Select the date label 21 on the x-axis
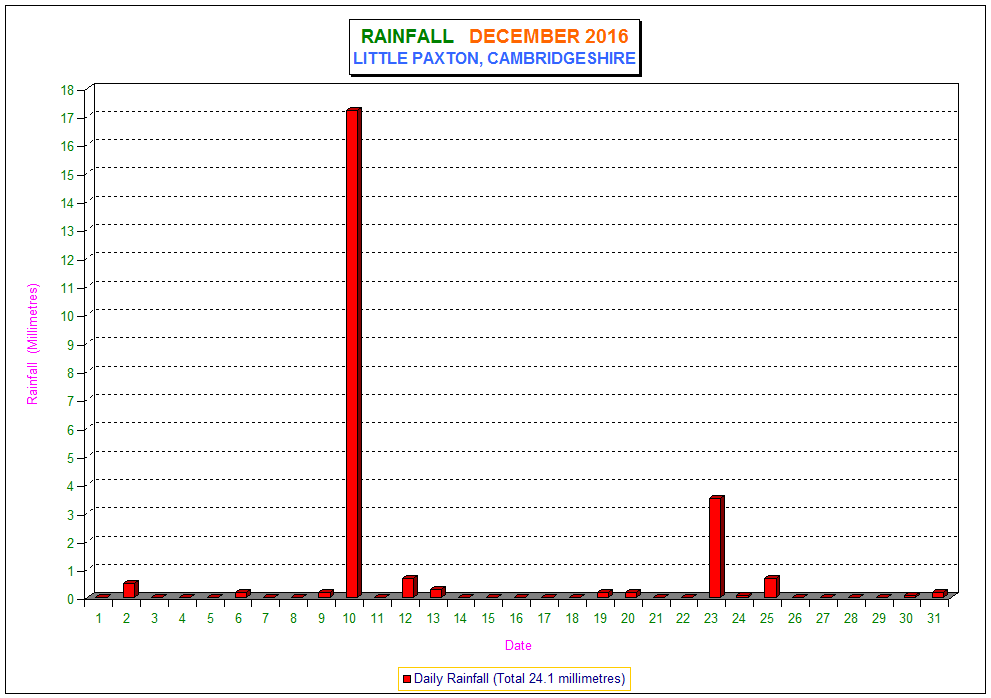 pos(655,618)
